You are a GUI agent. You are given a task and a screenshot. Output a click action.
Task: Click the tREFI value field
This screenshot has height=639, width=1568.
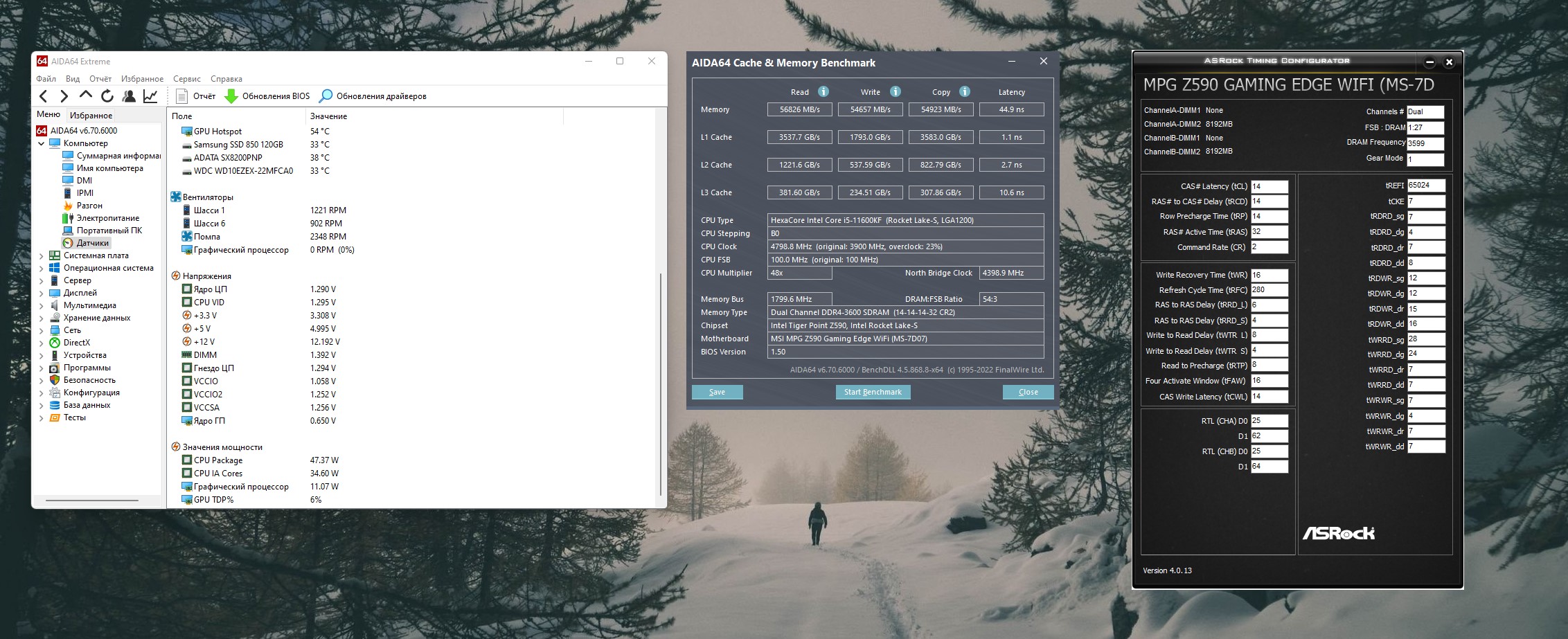click(x=1426, y=186)
